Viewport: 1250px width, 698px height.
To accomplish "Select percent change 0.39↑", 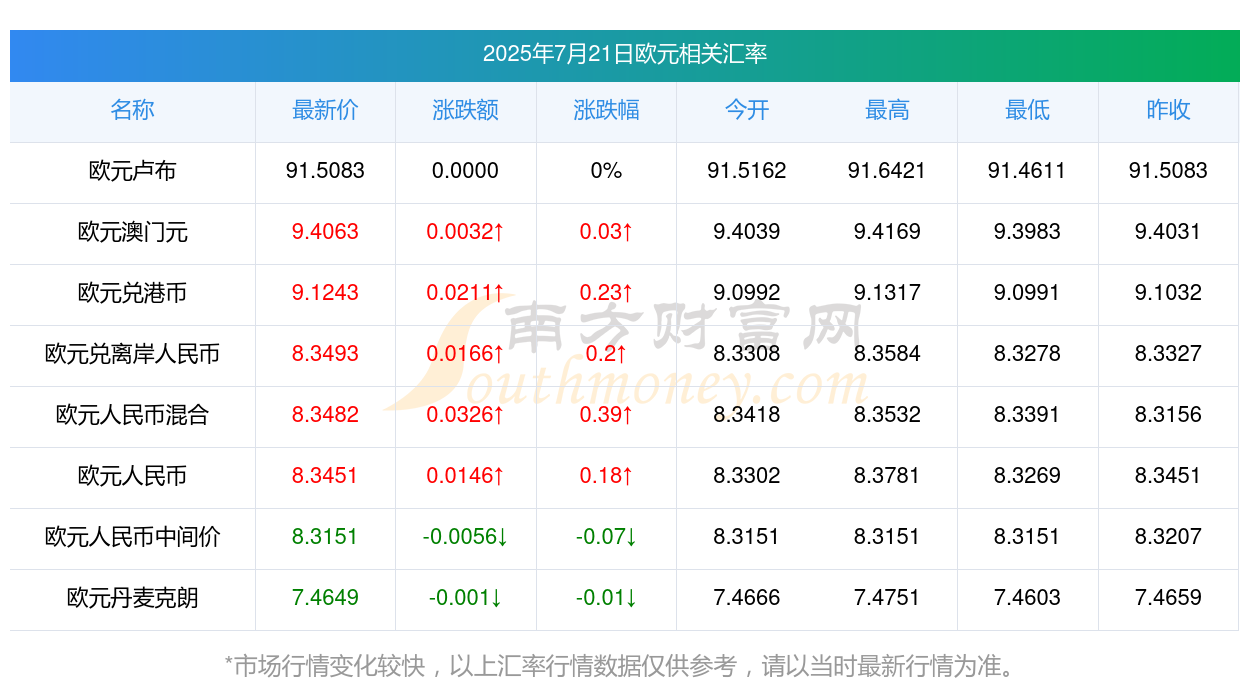I will (x=606, y=415).
